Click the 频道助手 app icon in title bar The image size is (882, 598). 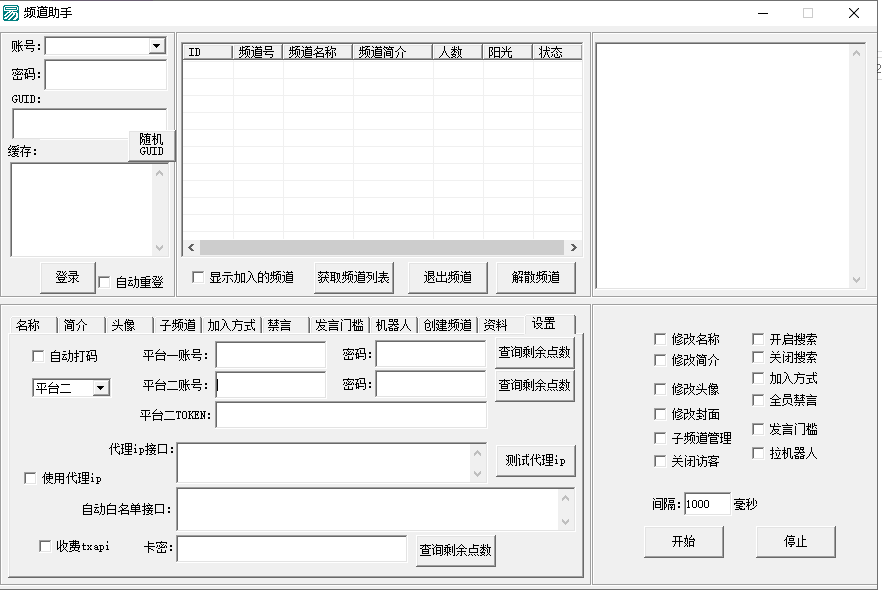(x=11, y=13)
